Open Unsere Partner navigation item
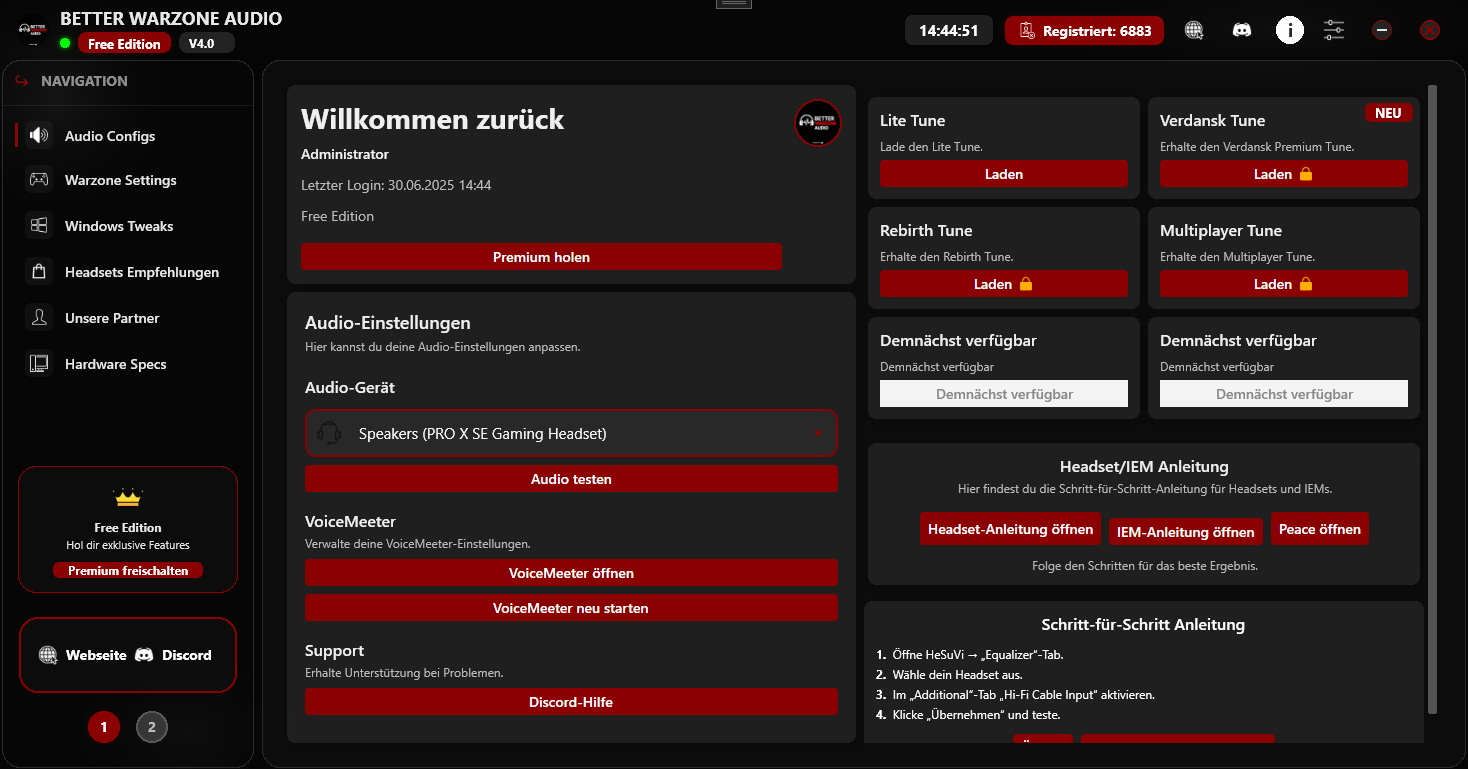Viewport: 1468px width, 769px height. pyautogui.click(x=128, y=318)
